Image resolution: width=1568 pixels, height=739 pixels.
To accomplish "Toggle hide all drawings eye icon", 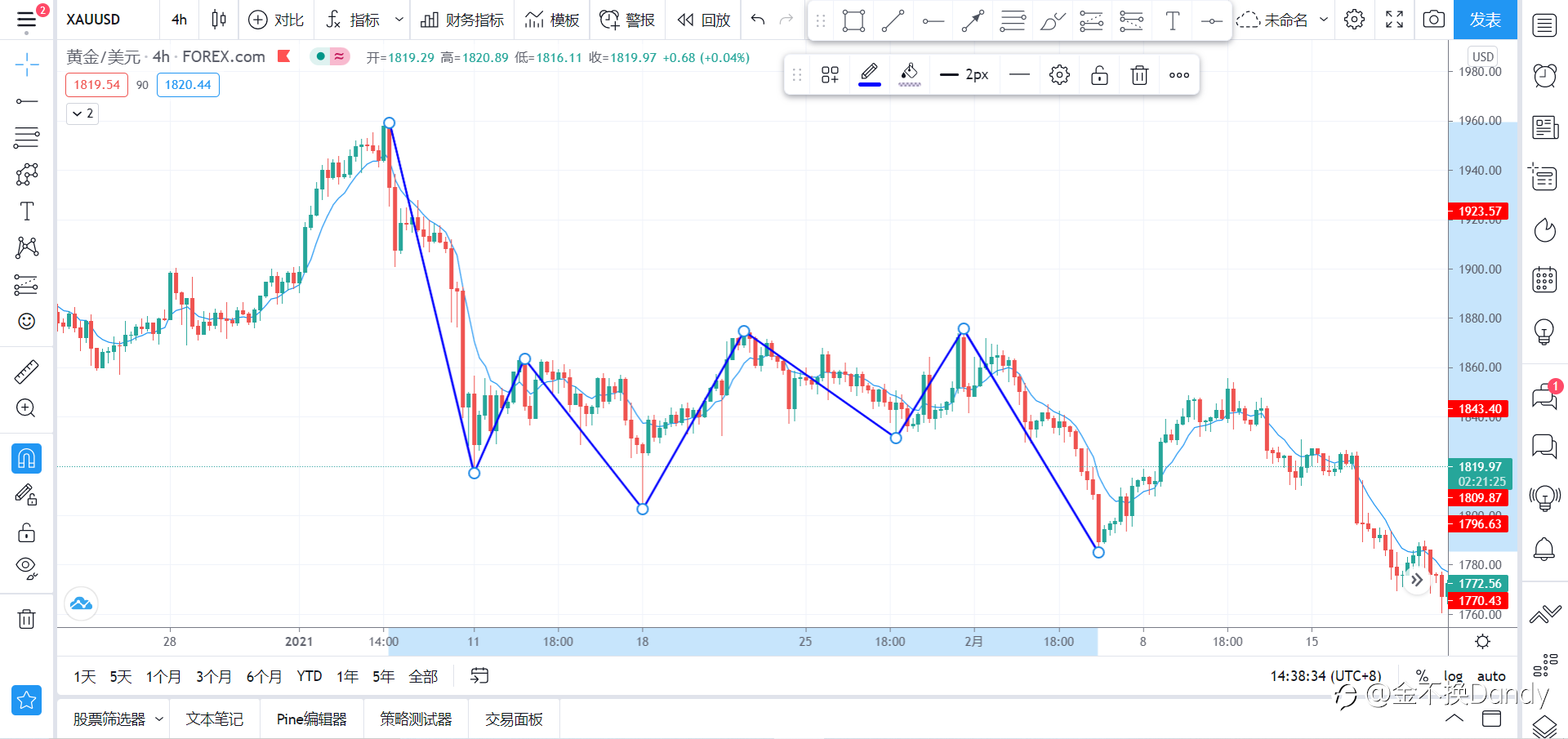I will [27, 568].
